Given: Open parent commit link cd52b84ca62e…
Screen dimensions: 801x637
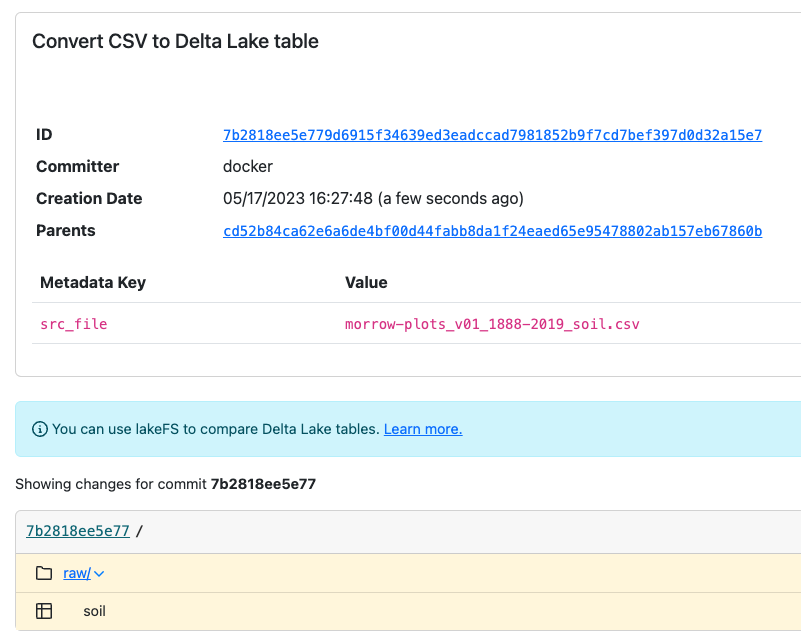Looking at the screenshot, I should 492,231.
